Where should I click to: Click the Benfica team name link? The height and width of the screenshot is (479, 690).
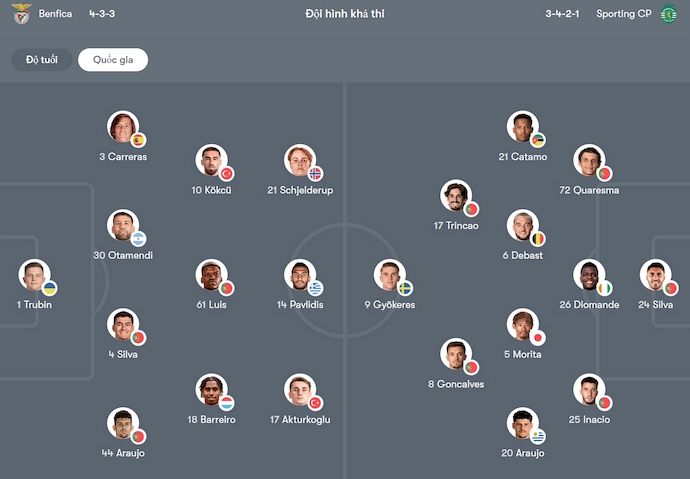(x=56, y=14)
